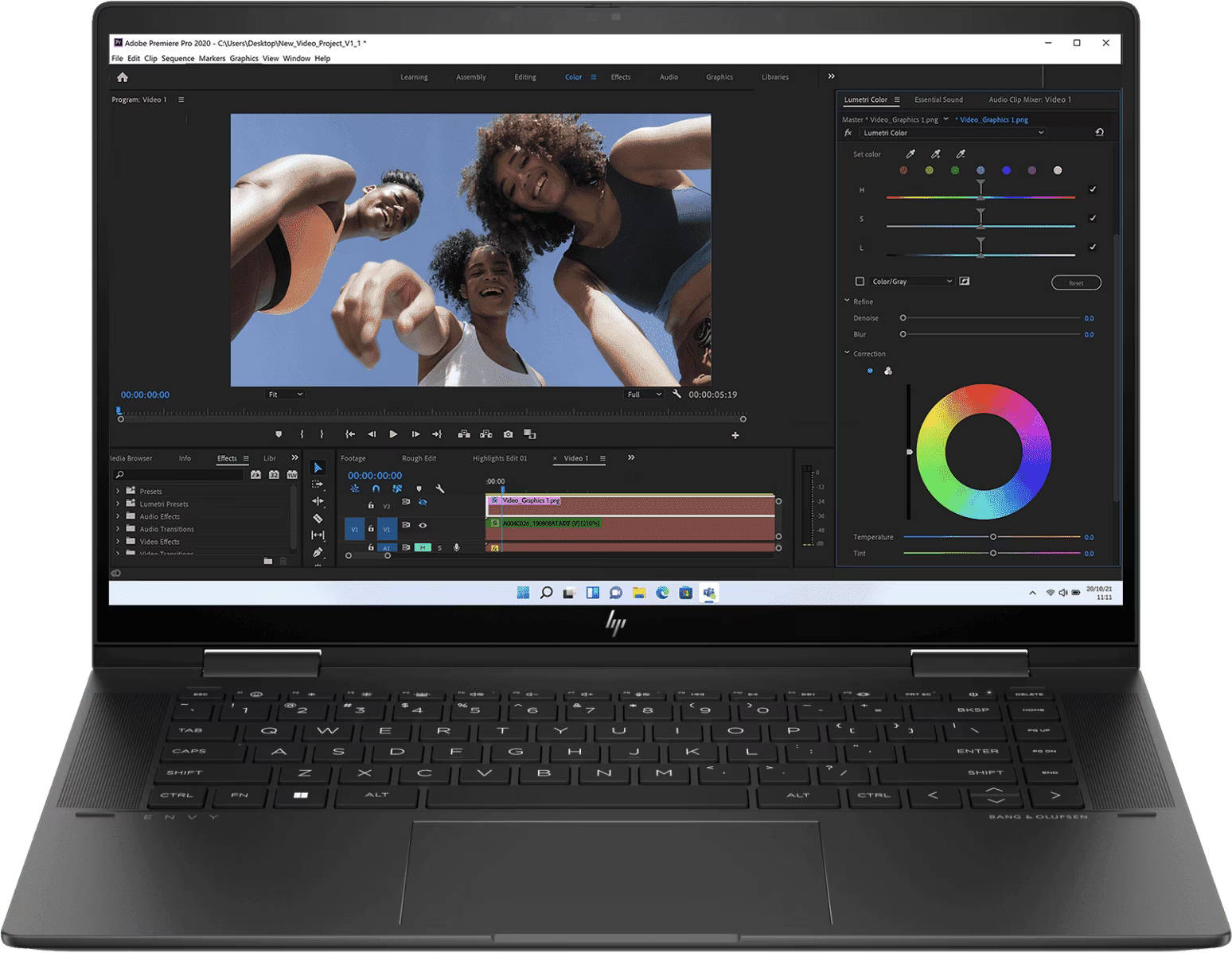This screenshot has width=1232, height=953.
Task: Expand the Lumetri Presets folder
Action: point(118,504)
